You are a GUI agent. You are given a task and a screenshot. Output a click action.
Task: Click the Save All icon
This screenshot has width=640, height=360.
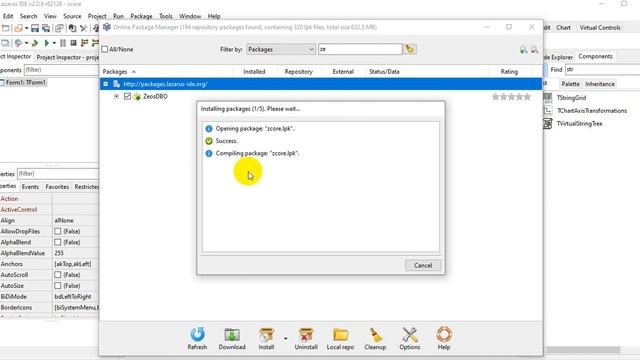(46, 28)
